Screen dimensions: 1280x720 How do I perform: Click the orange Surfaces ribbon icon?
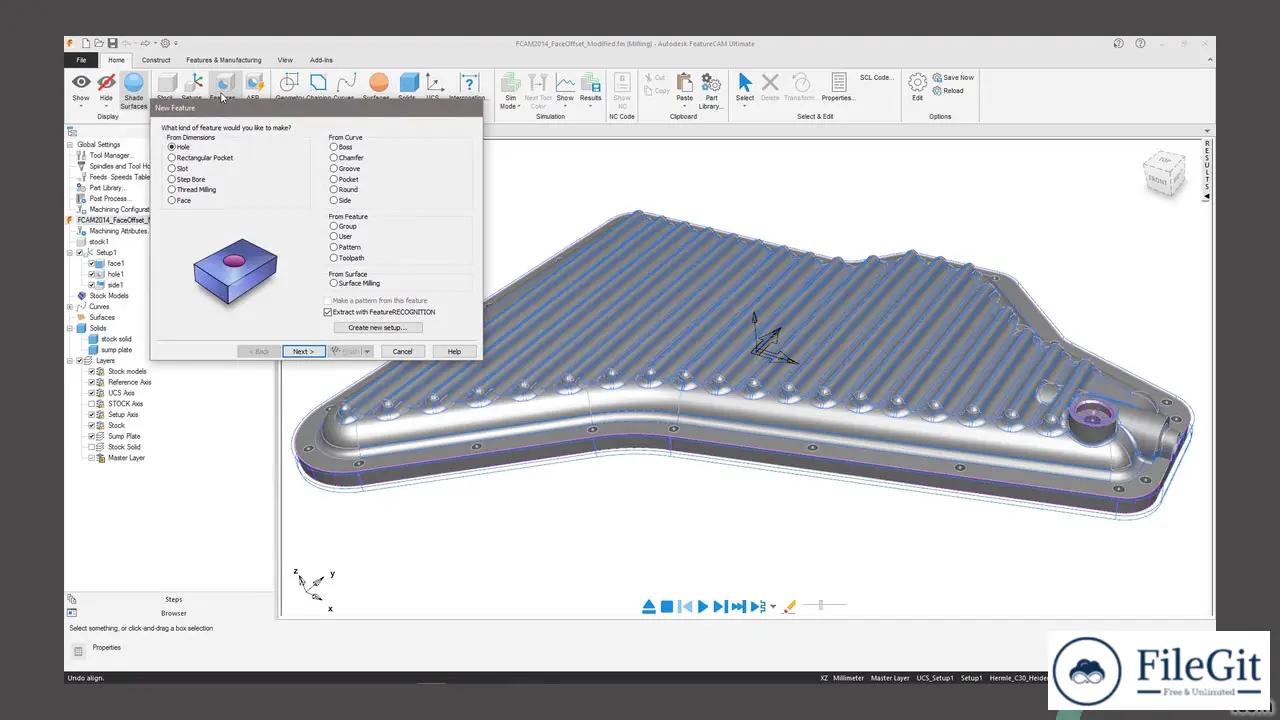pos(378,83)
